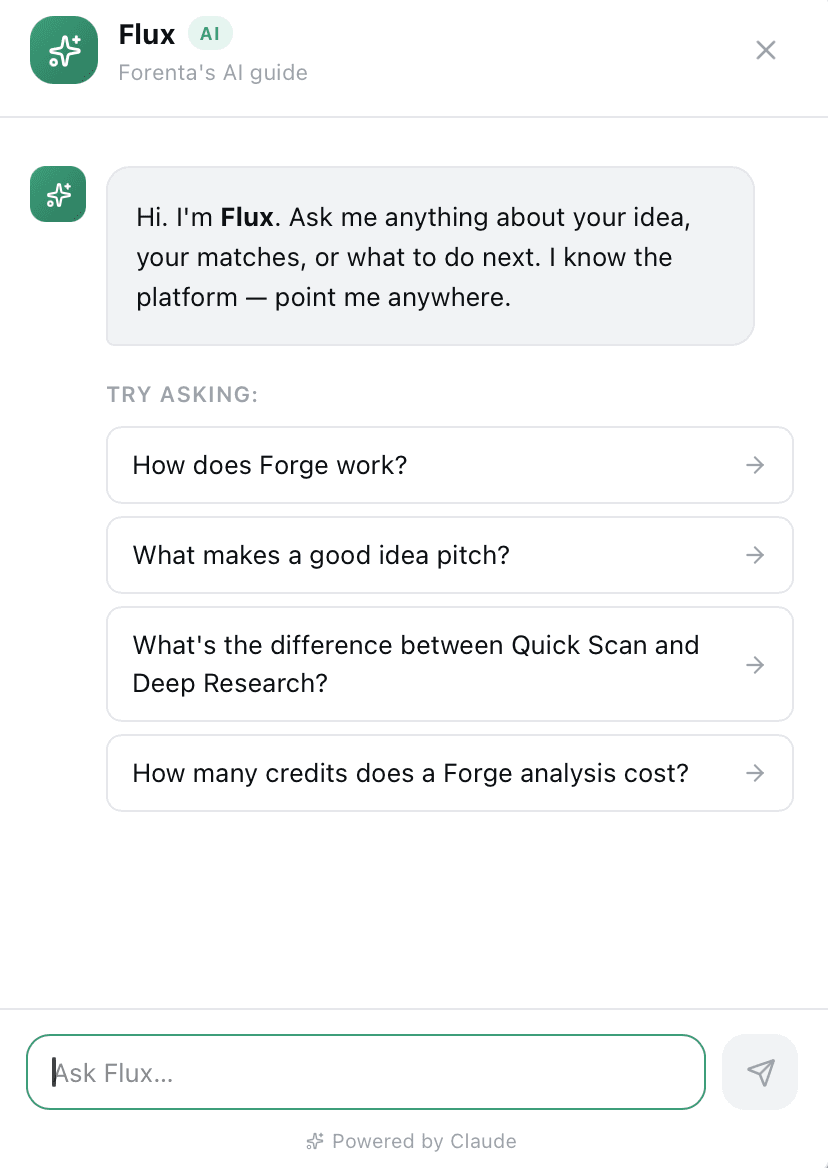
Task: Click the AI badge next to Flux
Action: pyautogui.click(x=210, y=33)
